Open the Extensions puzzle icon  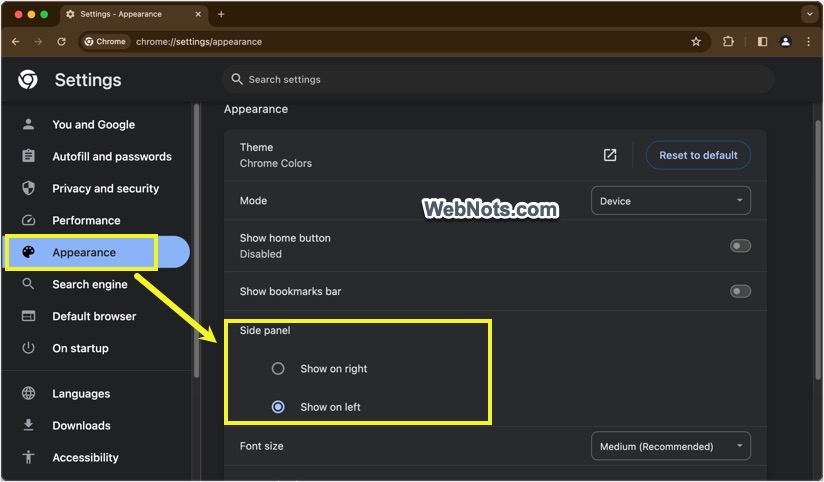tap(728, 42)
